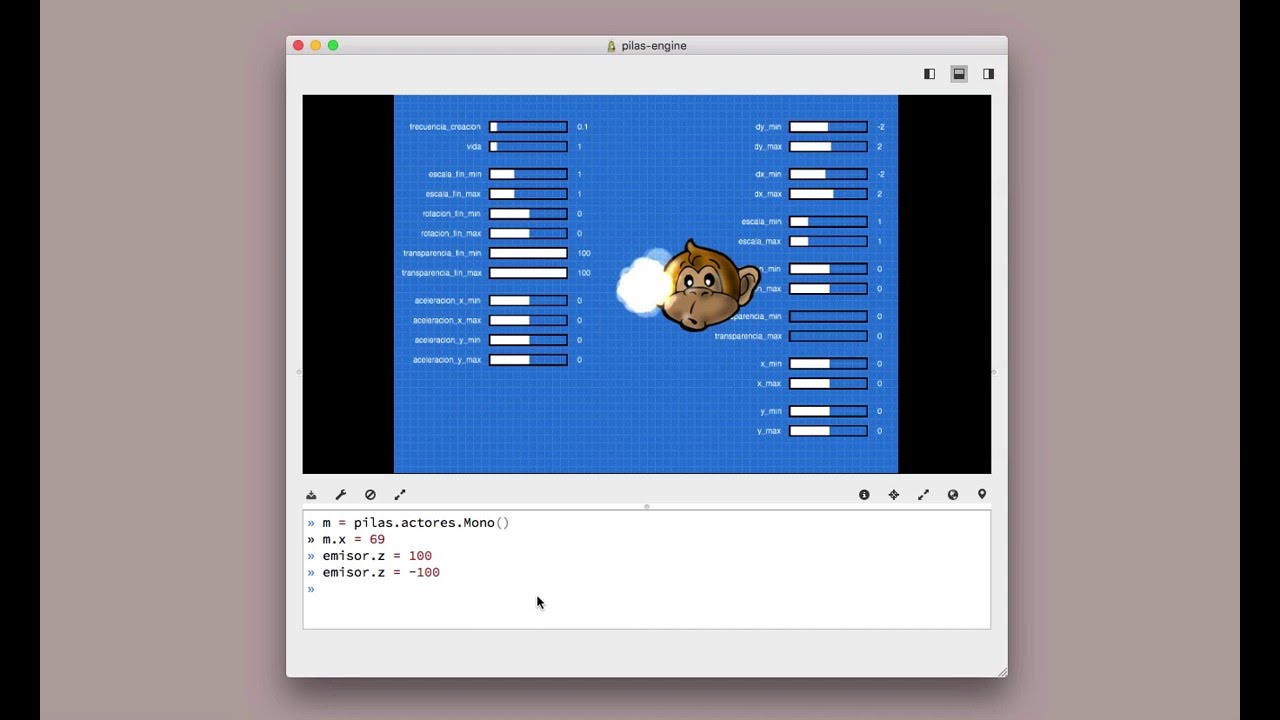Click the dx_max slider bar
The height and width of the screenshot is (720, 1280).
[828, 194]
